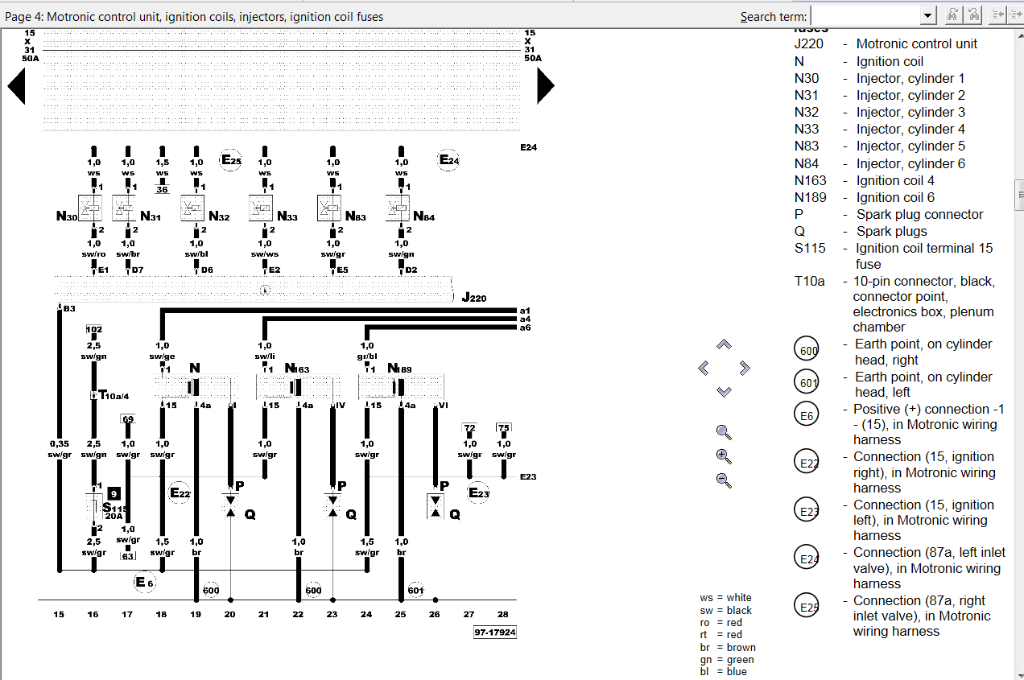The height and width of the screenshot is (680, 1024).
Task: Focus the Search term input field
Action: 865,15
